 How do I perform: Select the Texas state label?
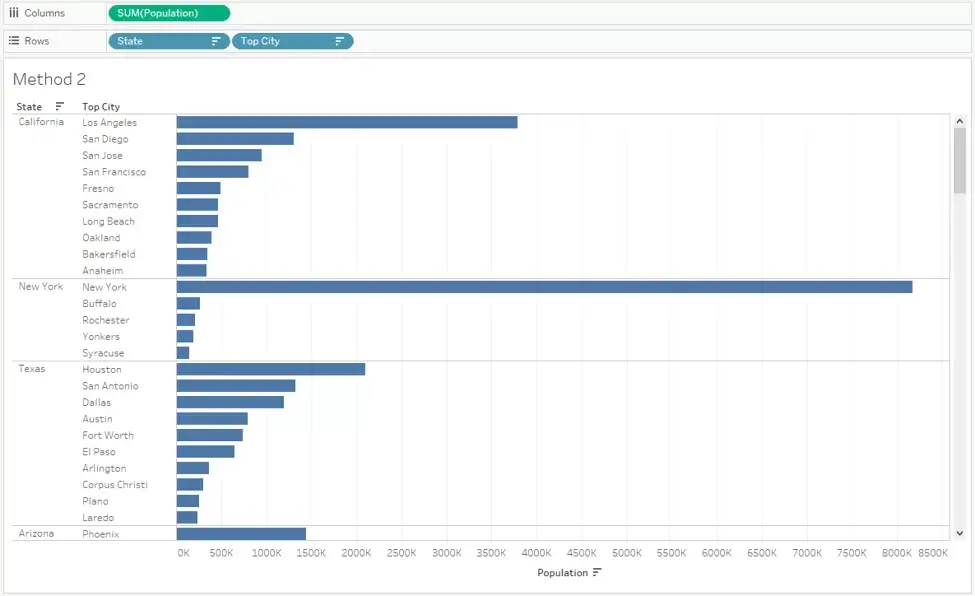[x=32, y=369]
